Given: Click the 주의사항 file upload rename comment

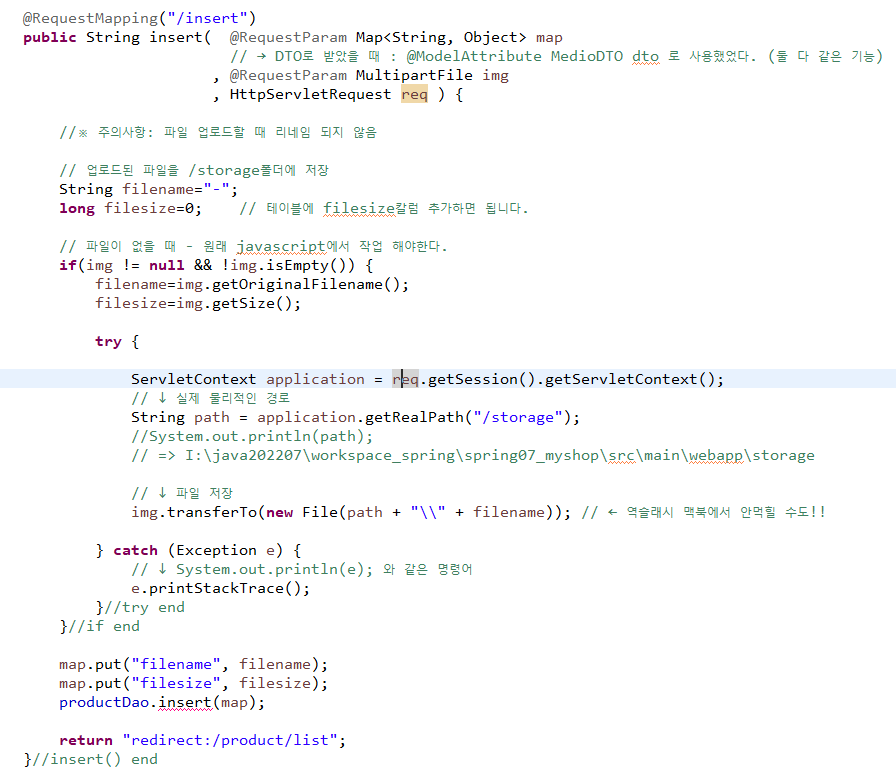Looking at the screenshot, I should coord(218,133).
